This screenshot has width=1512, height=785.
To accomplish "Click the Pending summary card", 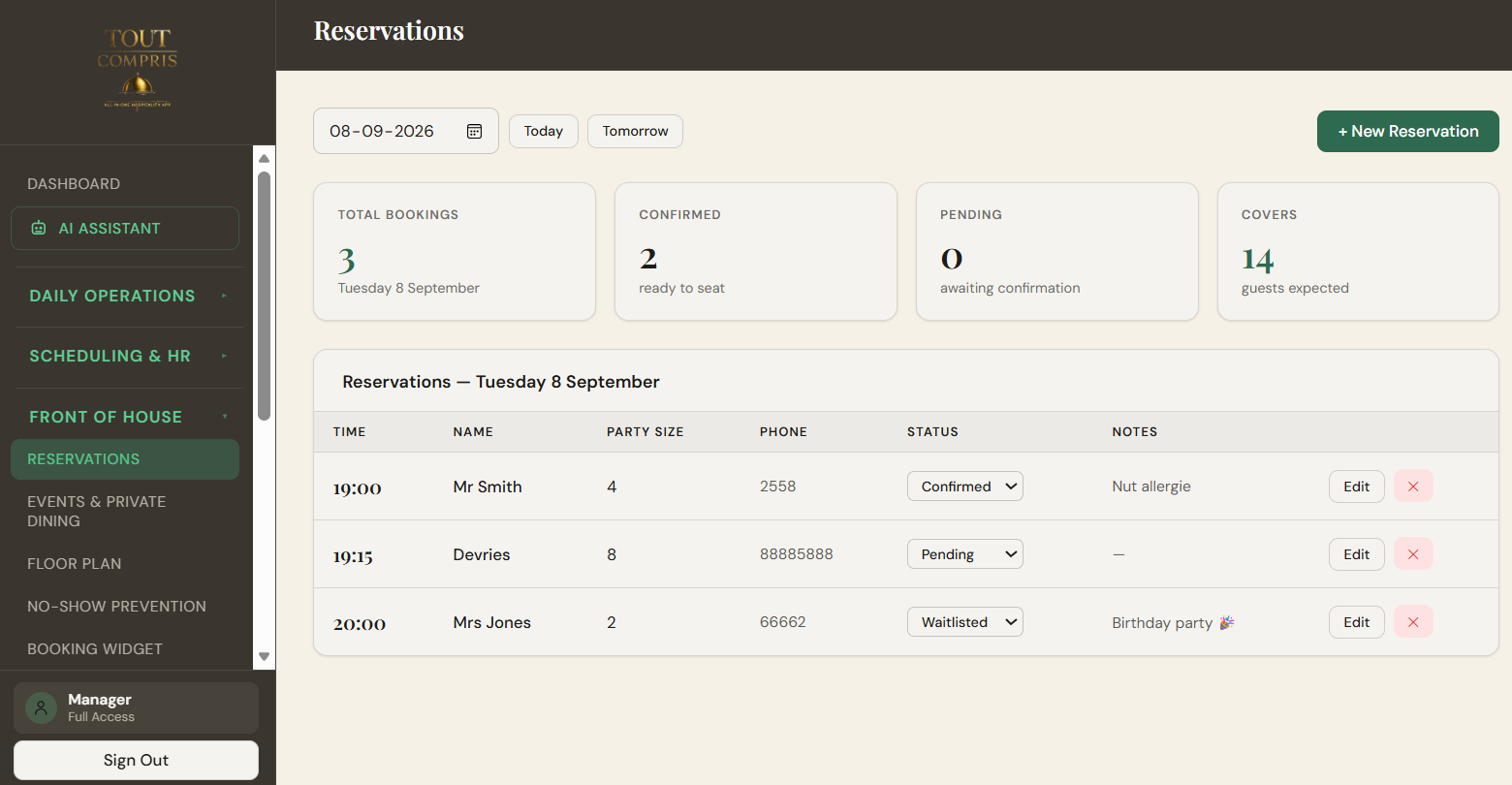I will 1057,251.
